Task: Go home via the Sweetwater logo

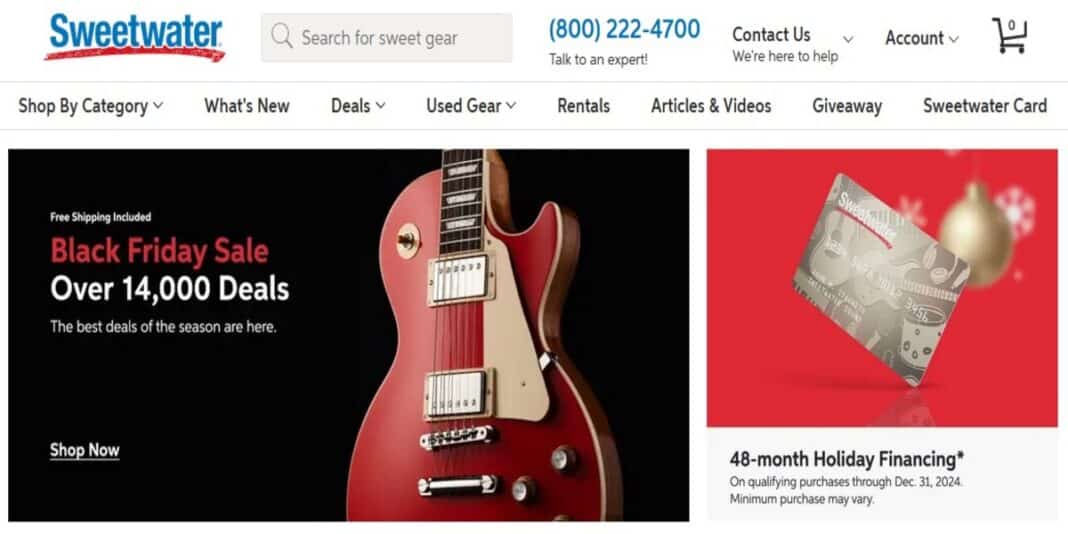Action: [135, 37]
